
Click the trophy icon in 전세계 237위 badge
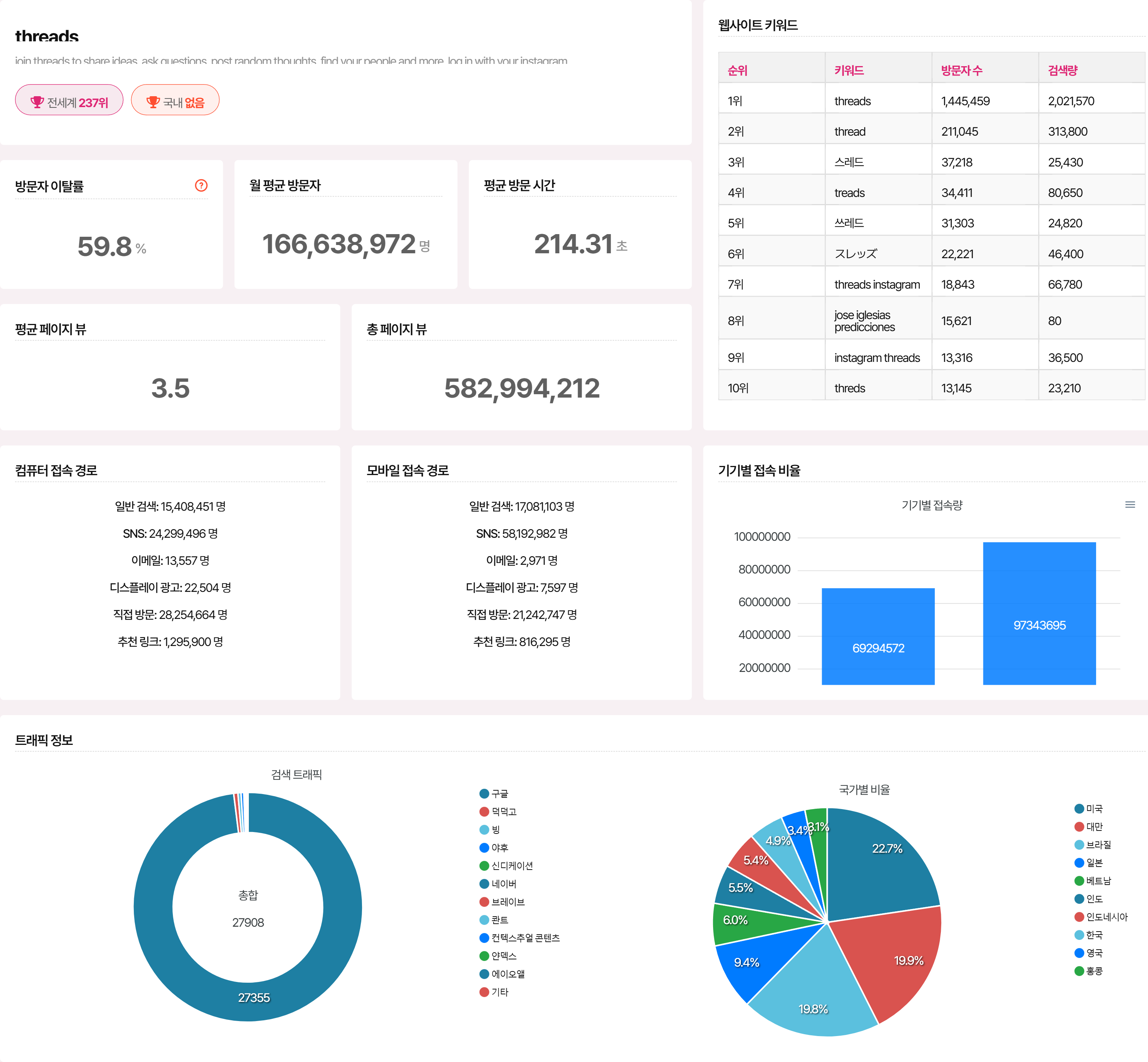tap(37, 102)
